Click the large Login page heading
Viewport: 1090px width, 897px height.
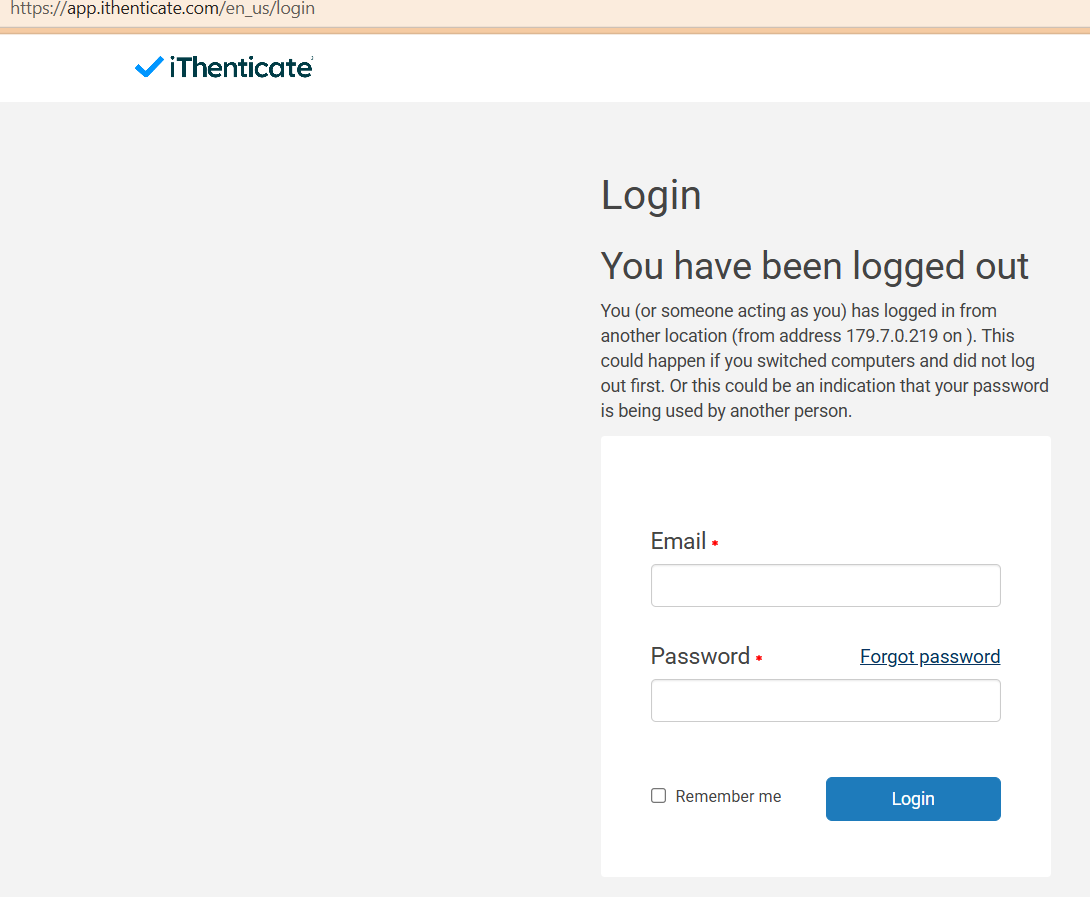(651, 195)
